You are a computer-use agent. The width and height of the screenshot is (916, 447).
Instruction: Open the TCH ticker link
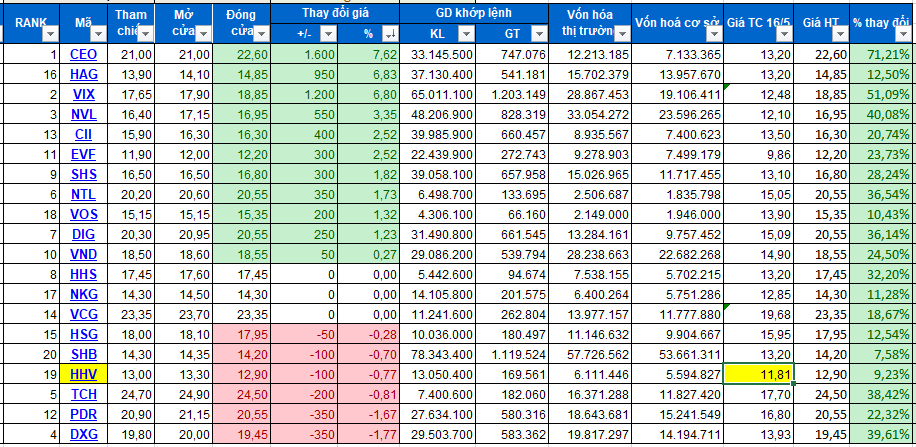[x=84, y=394]
